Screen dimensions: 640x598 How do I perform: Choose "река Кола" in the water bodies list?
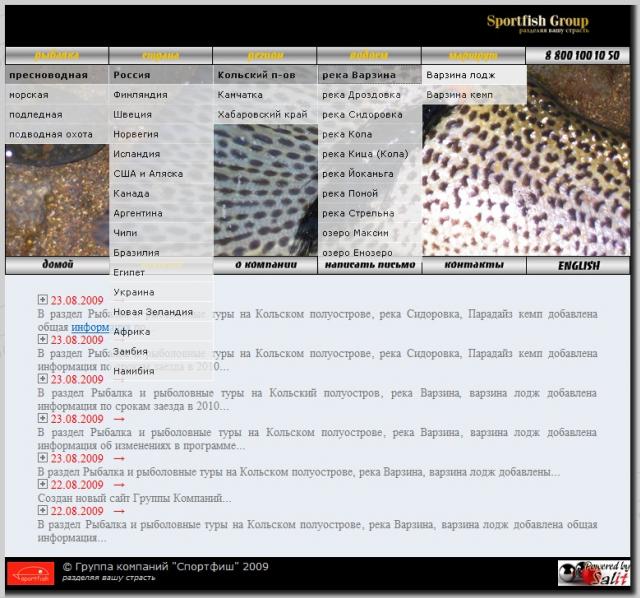347,134
